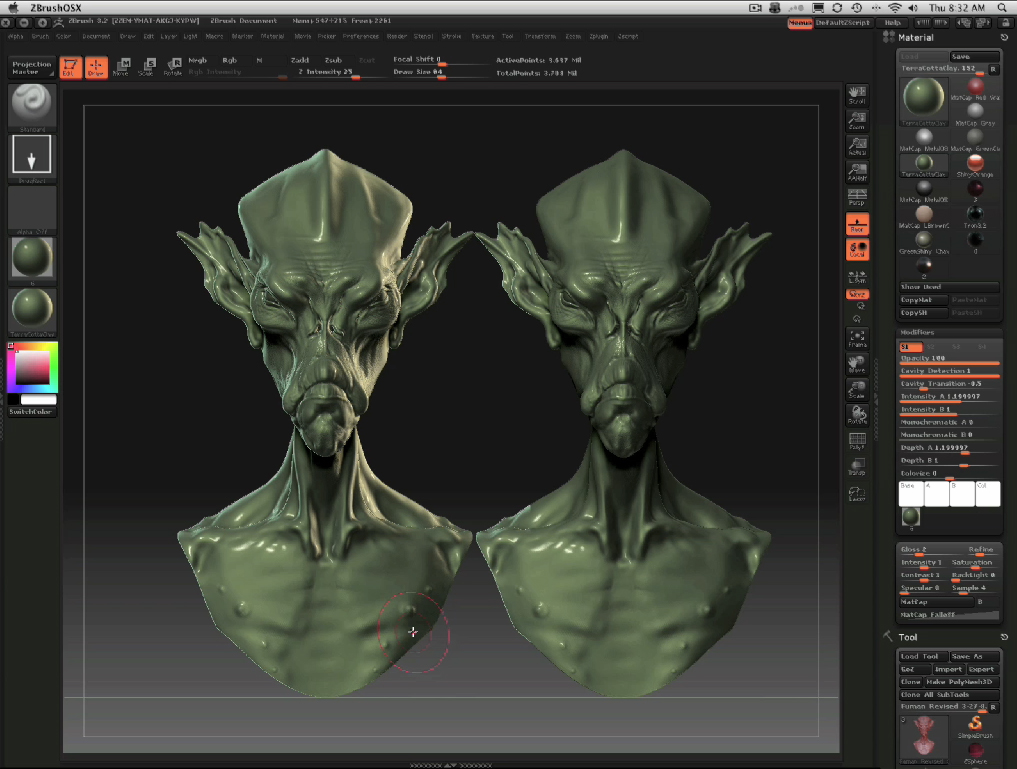This screenshot has height=769, width=1017.
Task: Open the Document menu
Action: 96,36
